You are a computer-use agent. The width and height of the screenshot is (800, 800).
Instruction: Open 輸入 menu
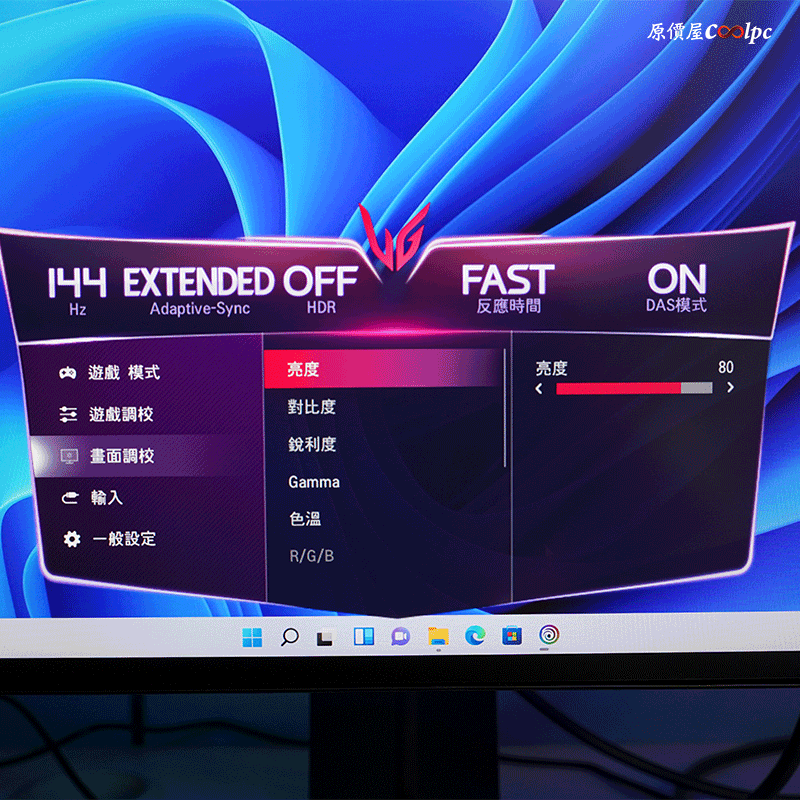pyautogui.click(x=107, y=497)
